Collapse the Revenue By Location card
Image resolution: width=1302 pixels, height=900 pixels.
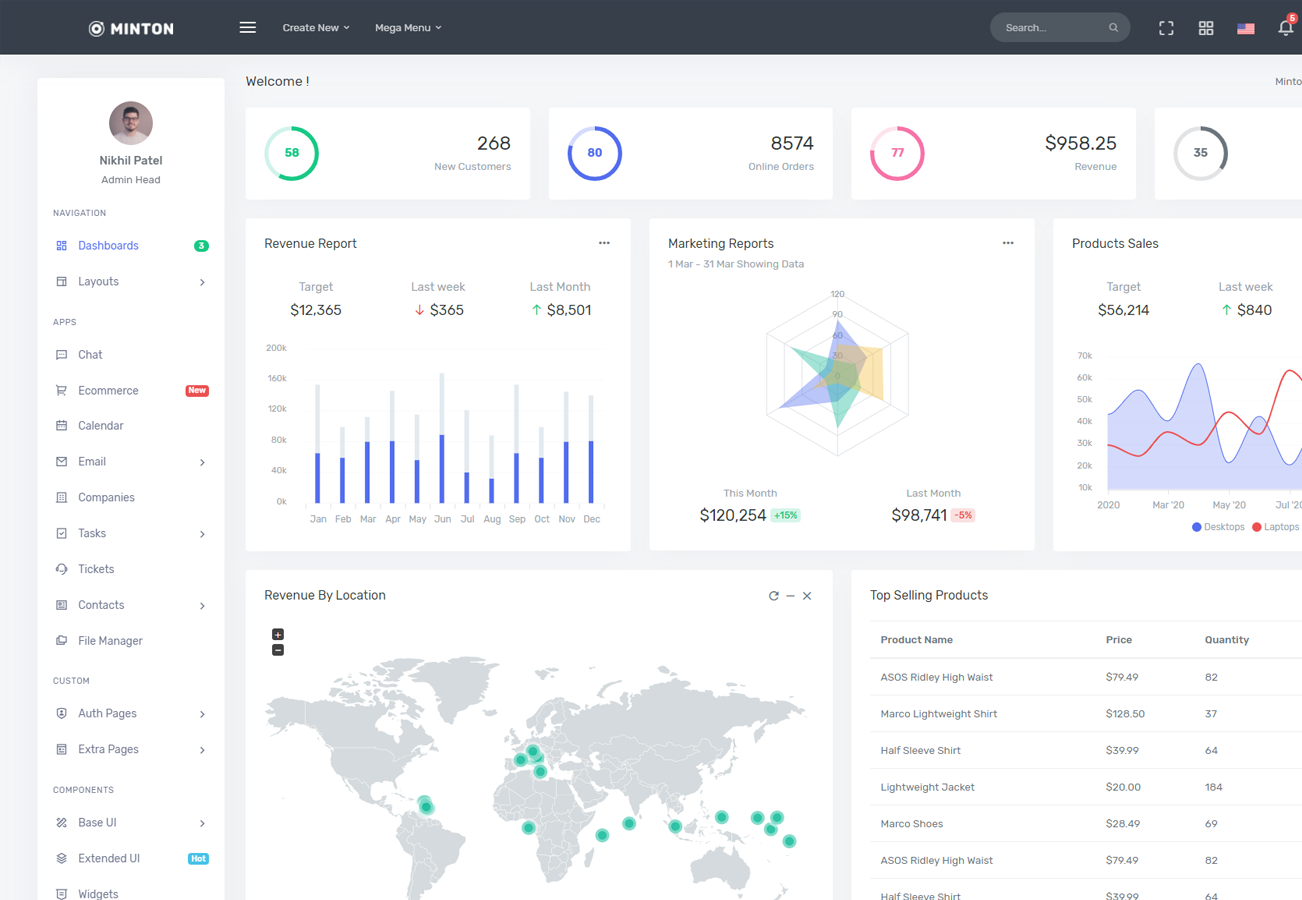tap(790, 596)
